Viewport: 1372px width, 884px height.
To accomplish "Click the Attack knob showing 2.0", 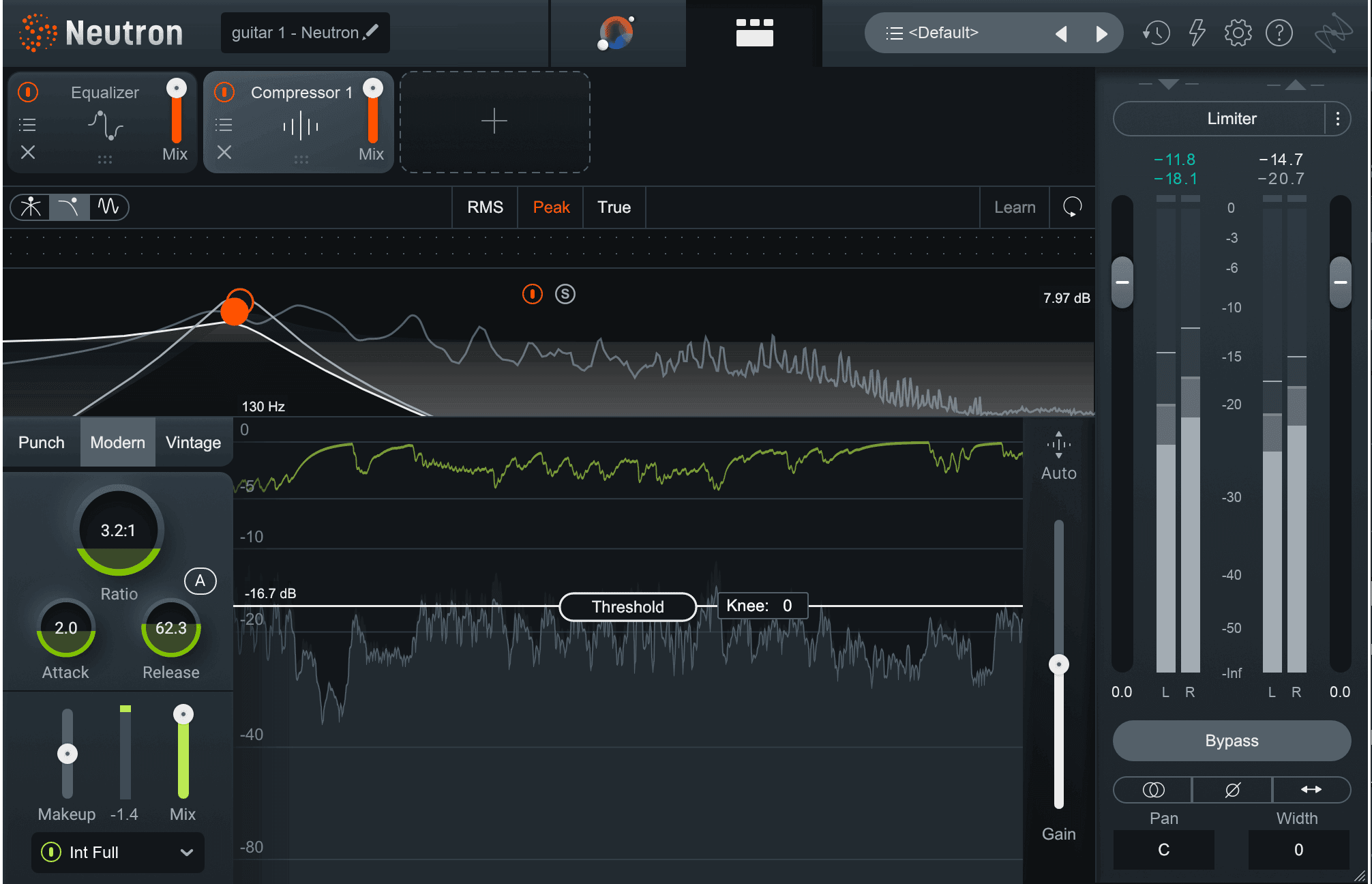I will [x=66, y=628].
